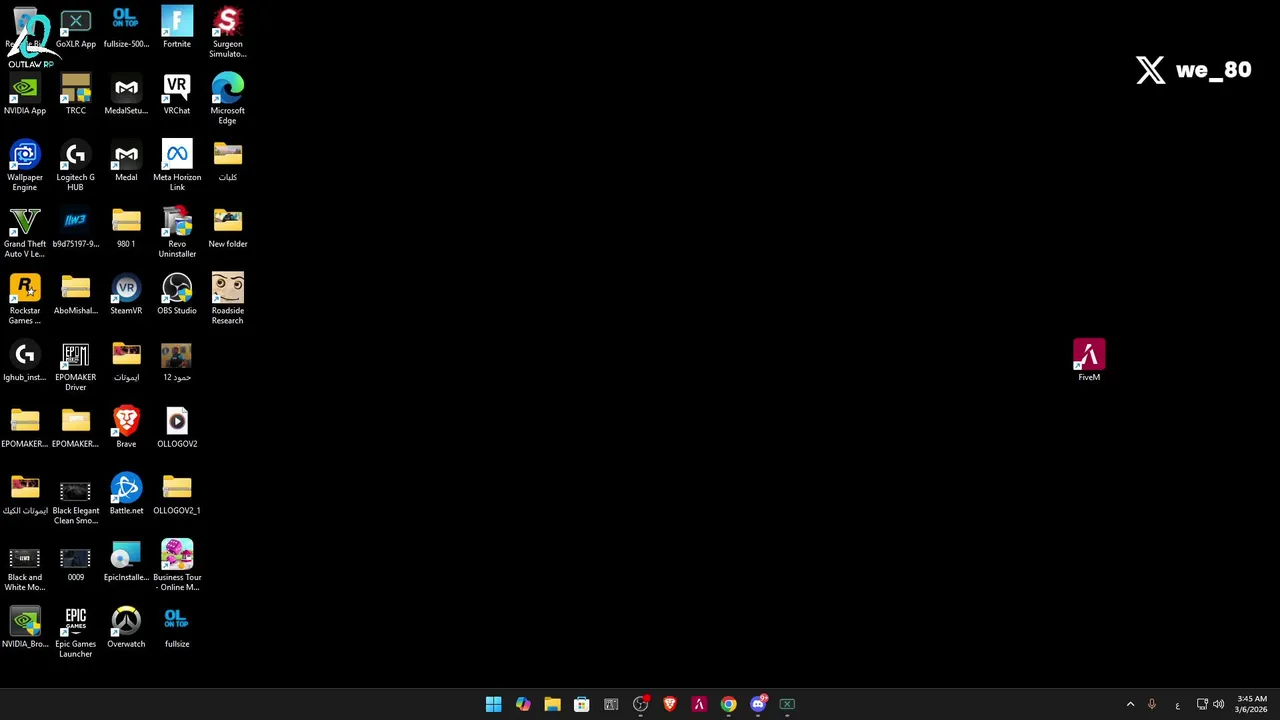The height and width of the screenshot is (720, 1280).
Task: Select the AboMishal folder
Action: (76, 295)
